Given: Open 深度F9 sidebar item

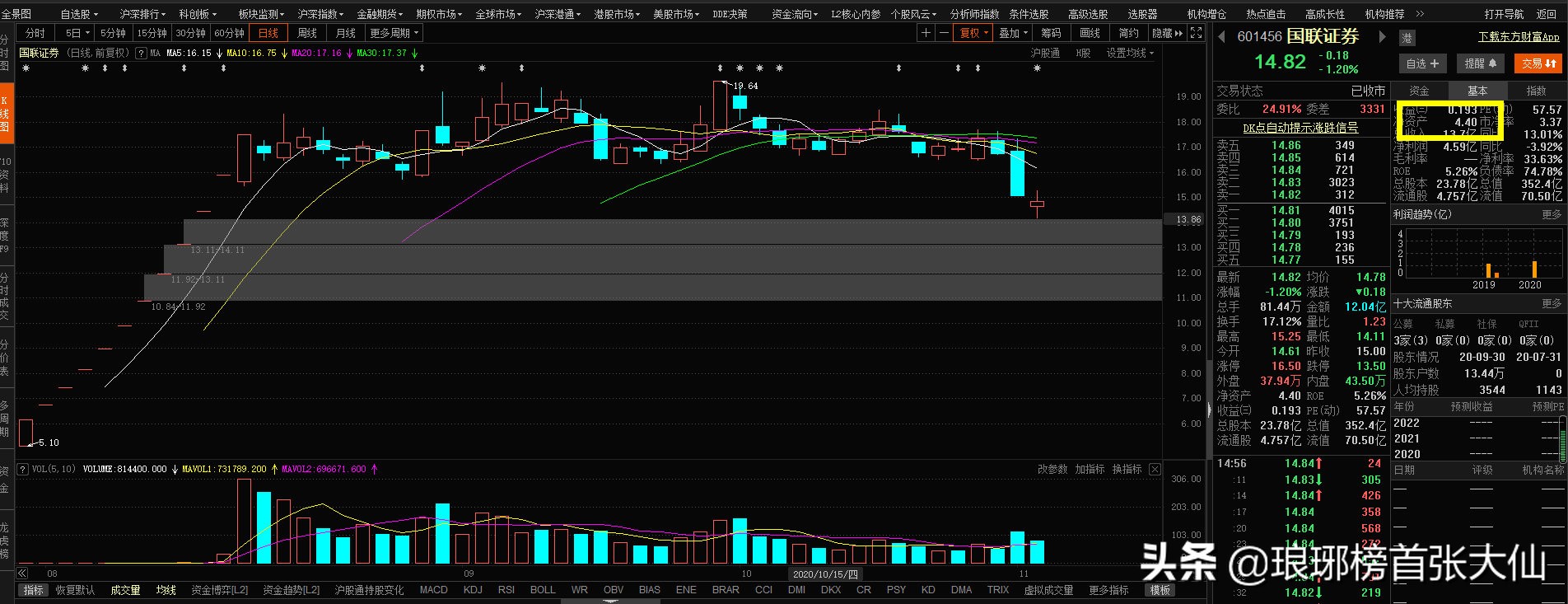Looking at the screenshot, I should 5,235.
